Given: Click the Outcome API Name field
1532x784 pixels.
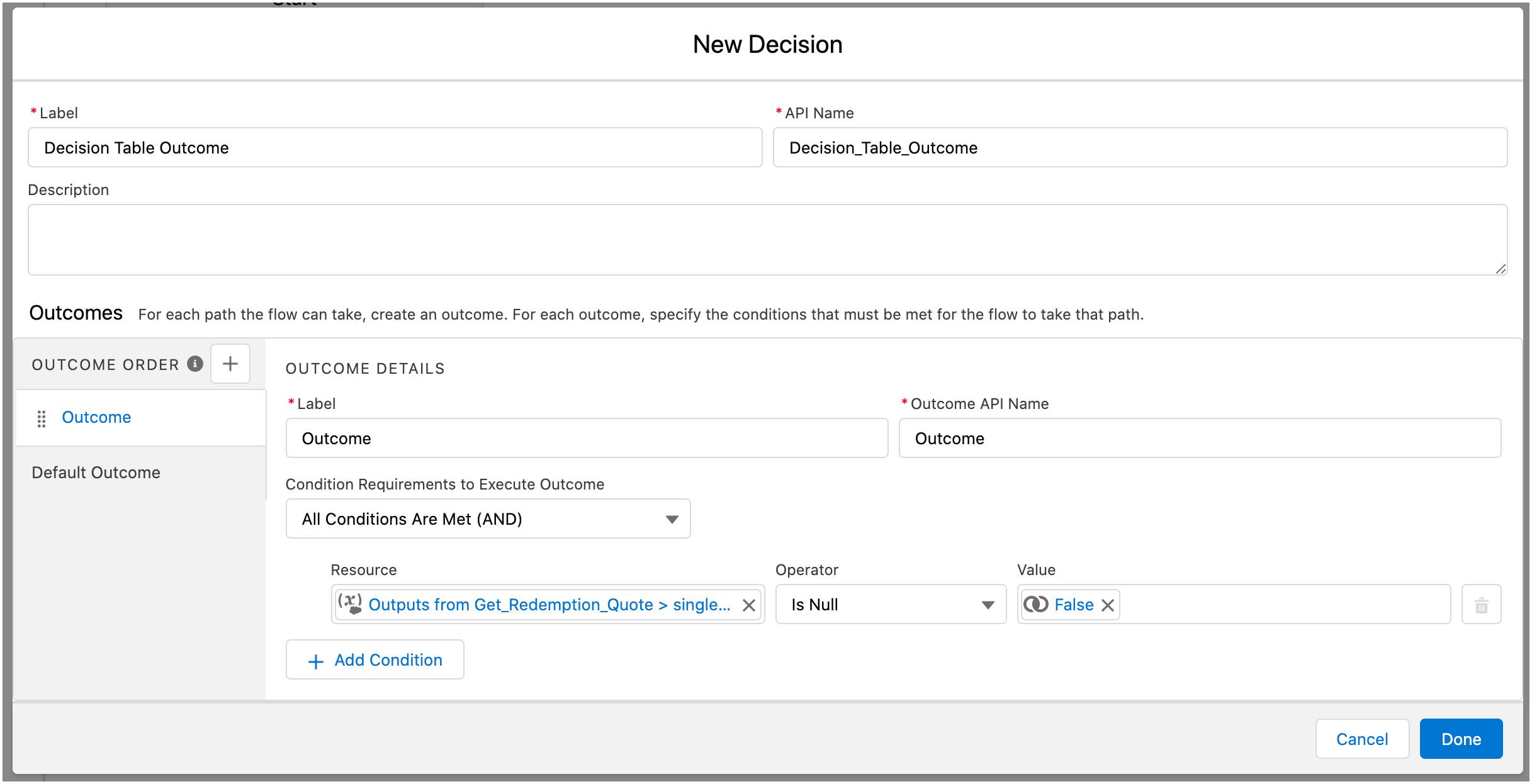Looking at the screenshot, I should (1201, 438).
